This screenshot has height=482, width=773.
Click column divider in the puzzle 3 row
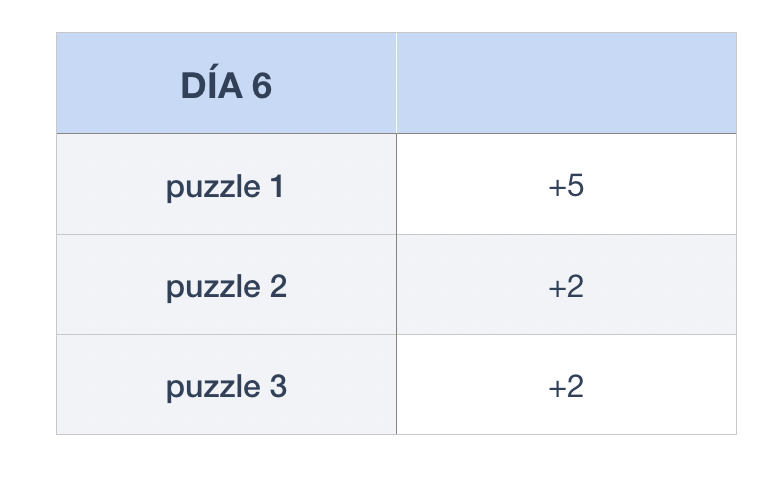click(x=396, y=386)
